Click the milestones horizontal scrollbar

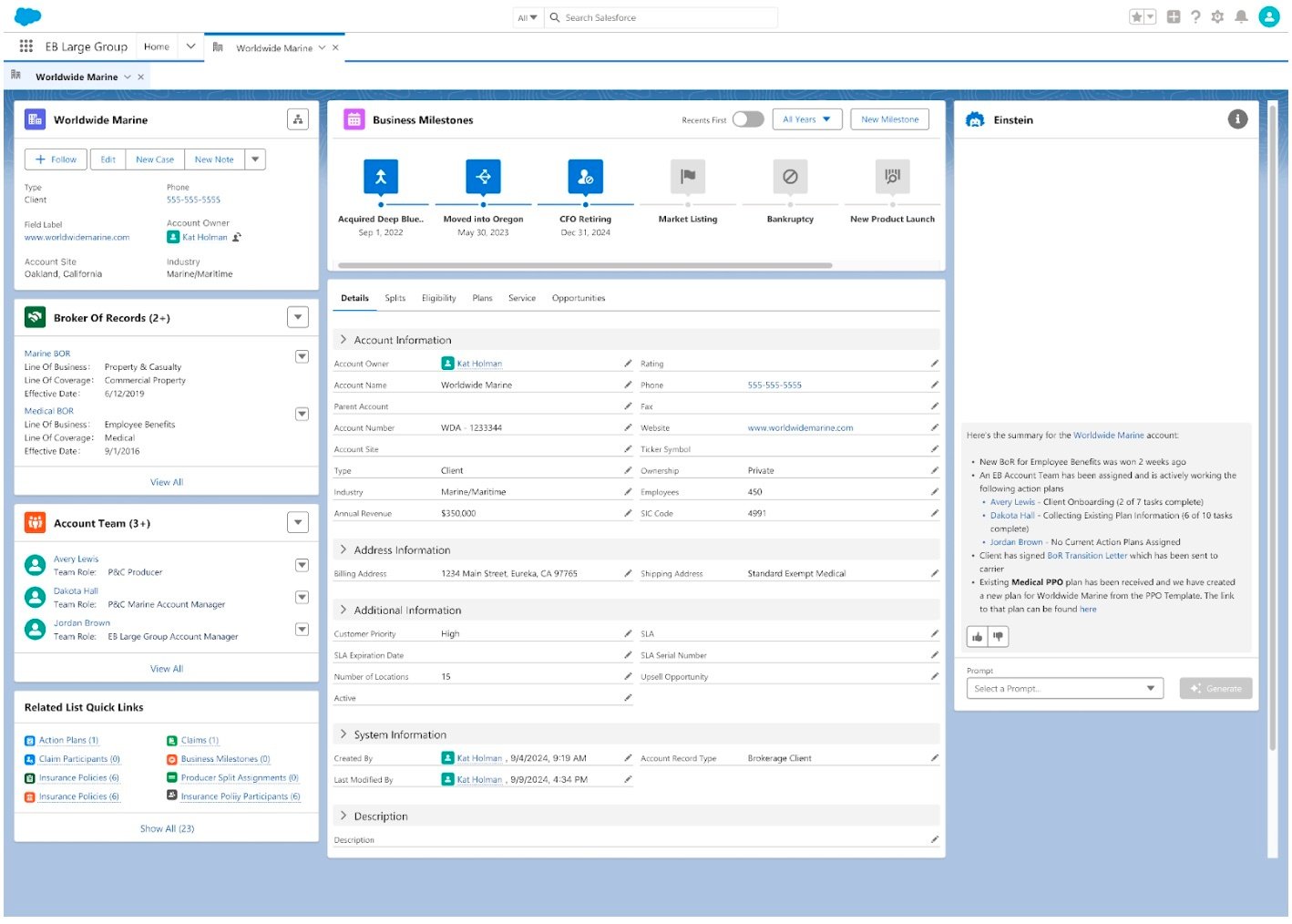click(585, 266)
